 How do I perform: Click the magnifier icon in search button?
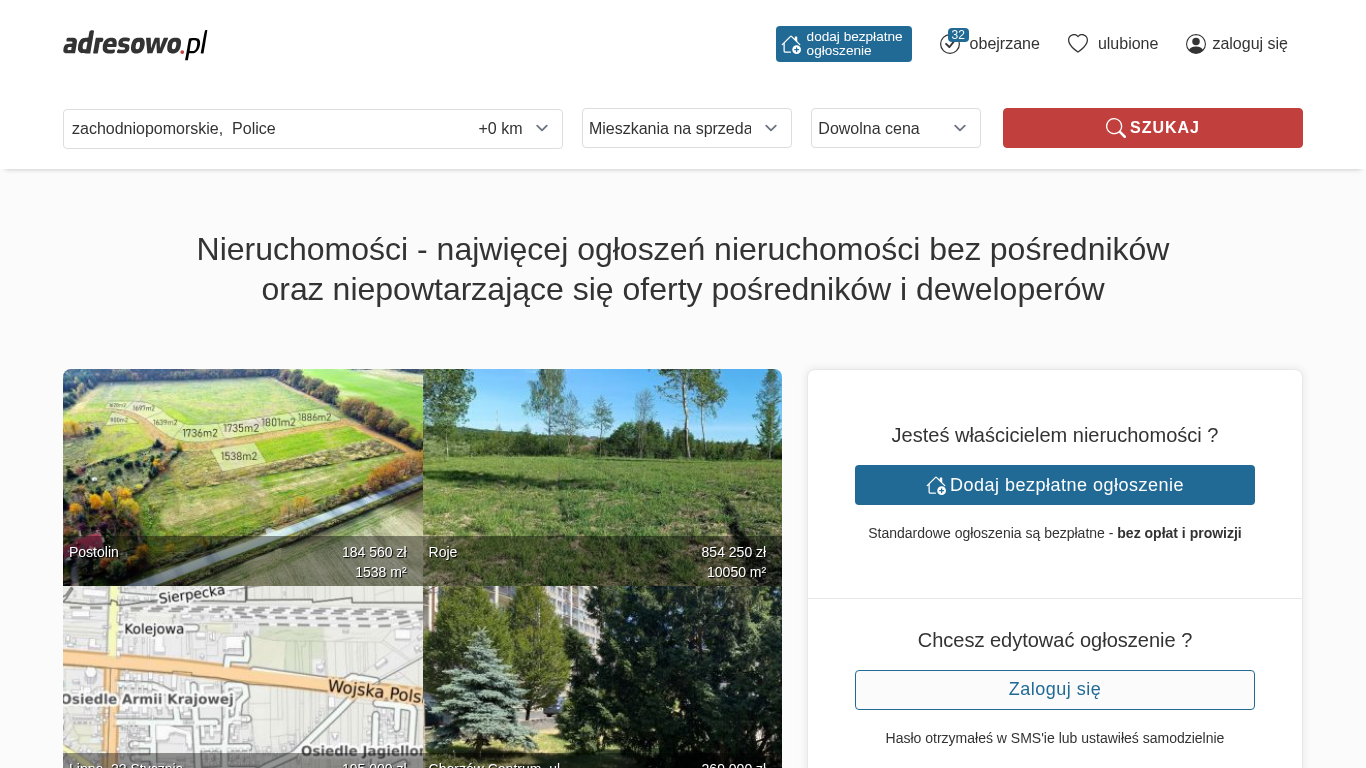pyautogui.click(x=1115, y=128)
